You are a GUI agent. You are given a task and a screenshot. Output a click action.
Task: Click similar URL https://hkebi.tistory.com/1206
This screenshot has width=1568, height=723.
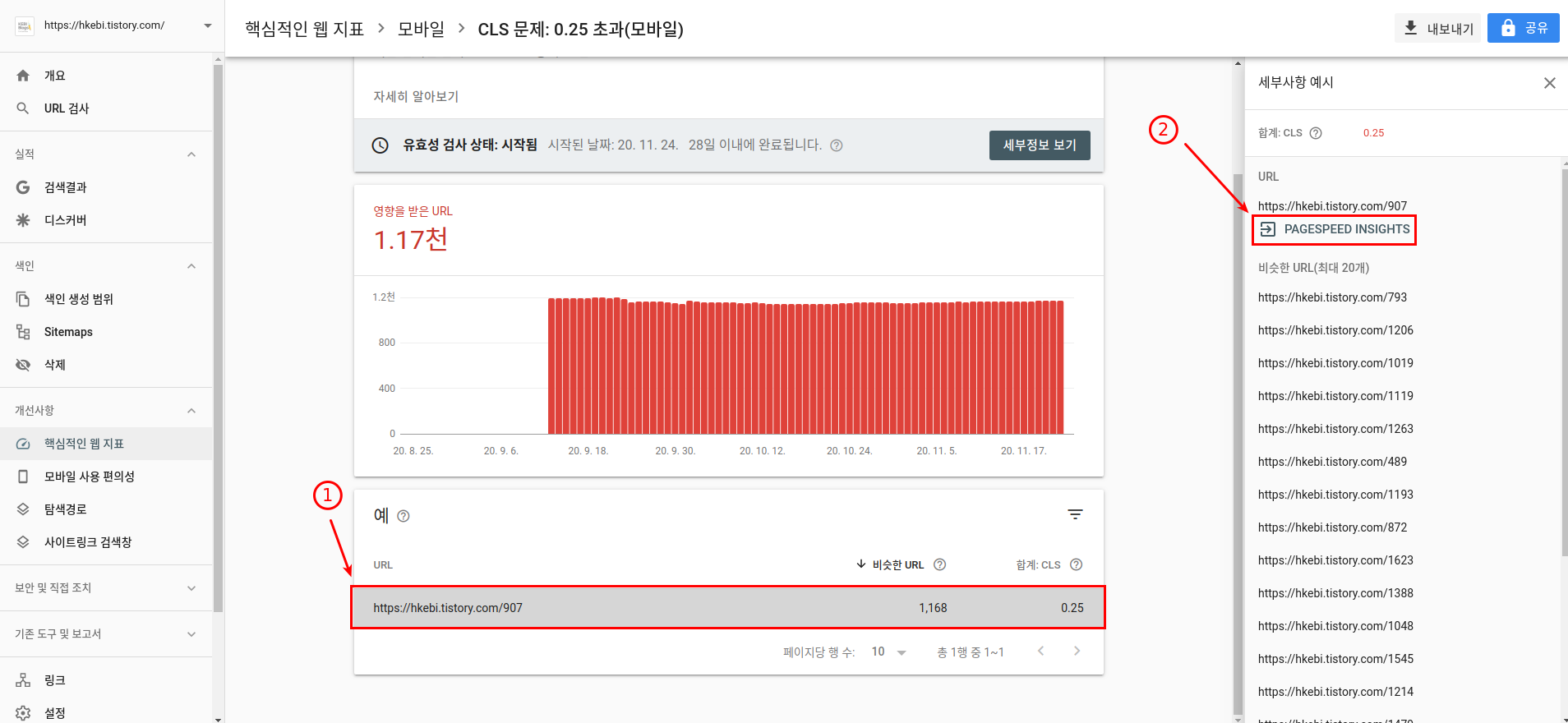pos(1335,330)
